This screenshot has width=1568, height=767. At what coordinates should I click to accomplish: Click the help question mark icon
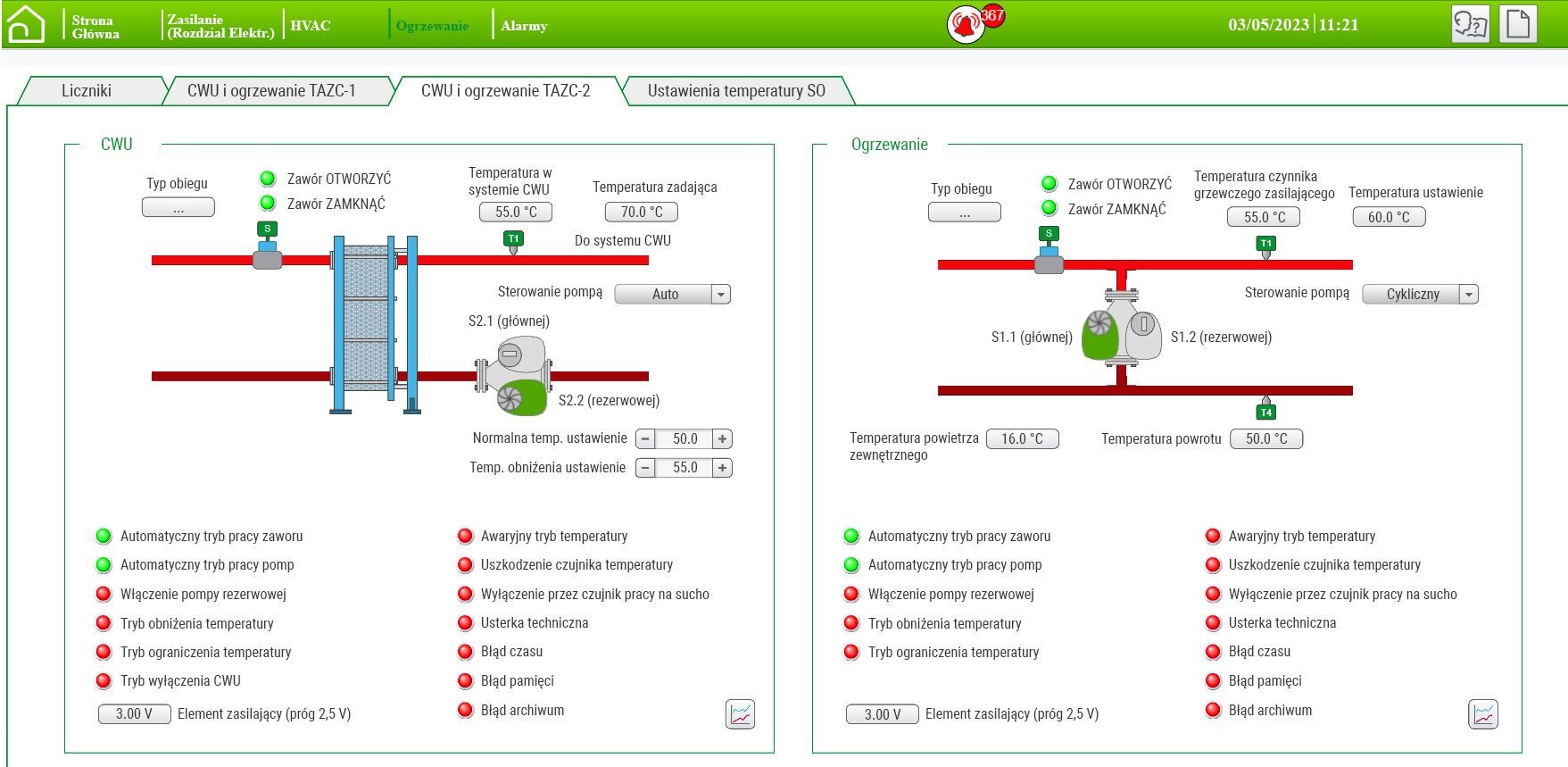tap(1470, 24)
